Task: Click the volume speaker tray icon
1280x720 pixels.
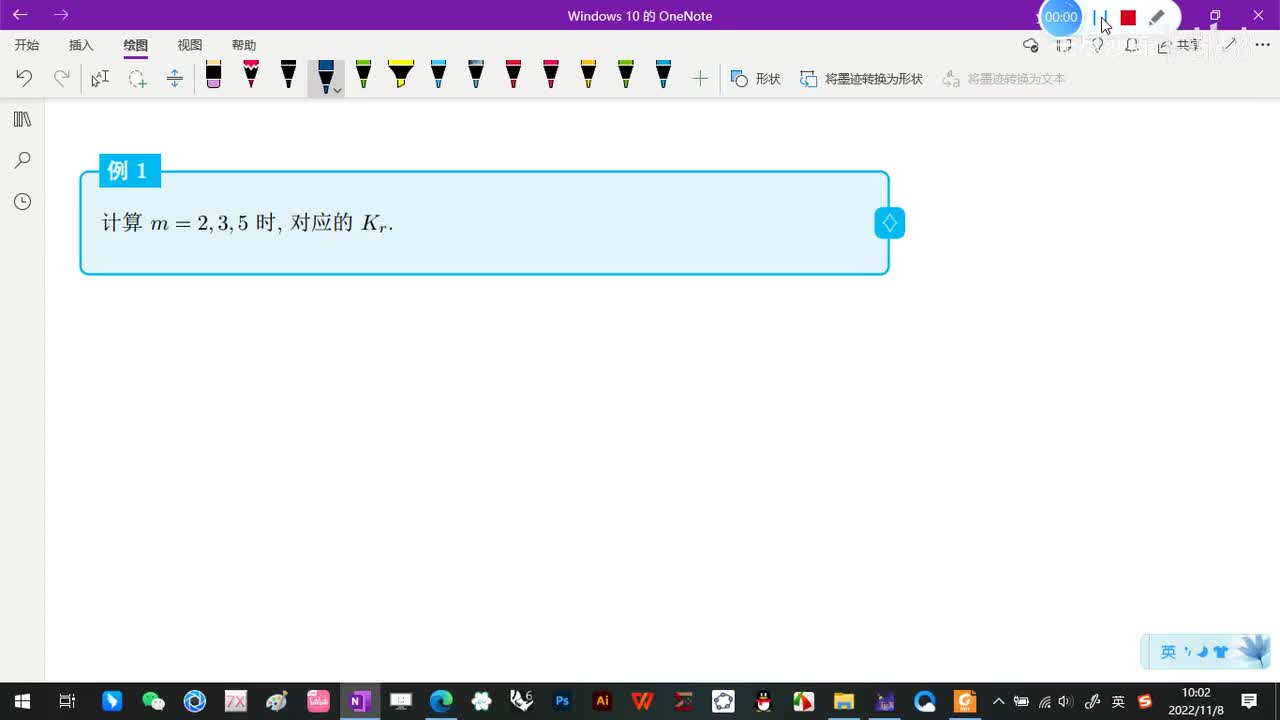Action: coord(1066,701)
